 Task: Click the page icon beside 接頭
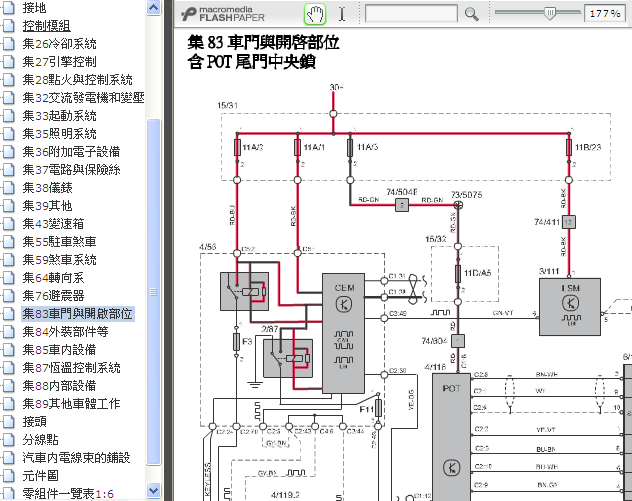coord(8,422)
